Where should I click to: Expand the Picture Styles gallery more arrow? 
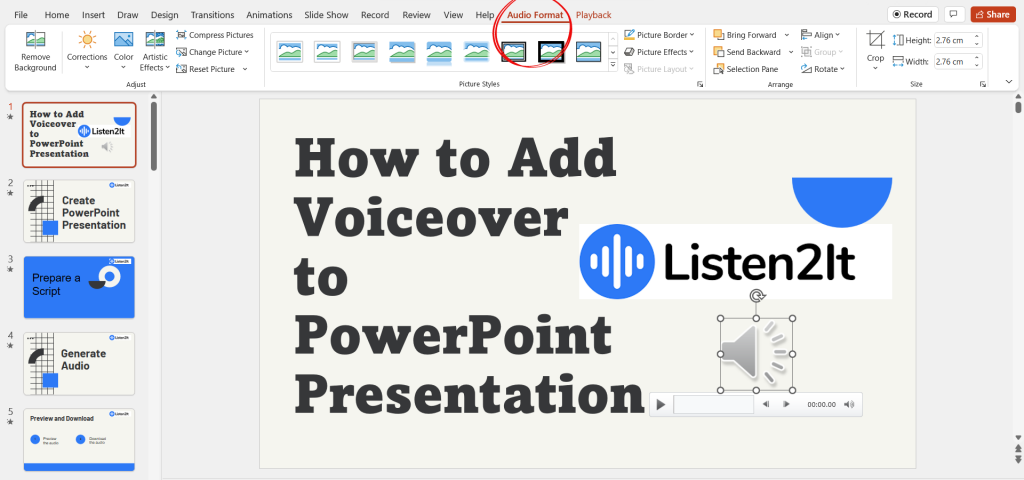click(x=613, y=65)
